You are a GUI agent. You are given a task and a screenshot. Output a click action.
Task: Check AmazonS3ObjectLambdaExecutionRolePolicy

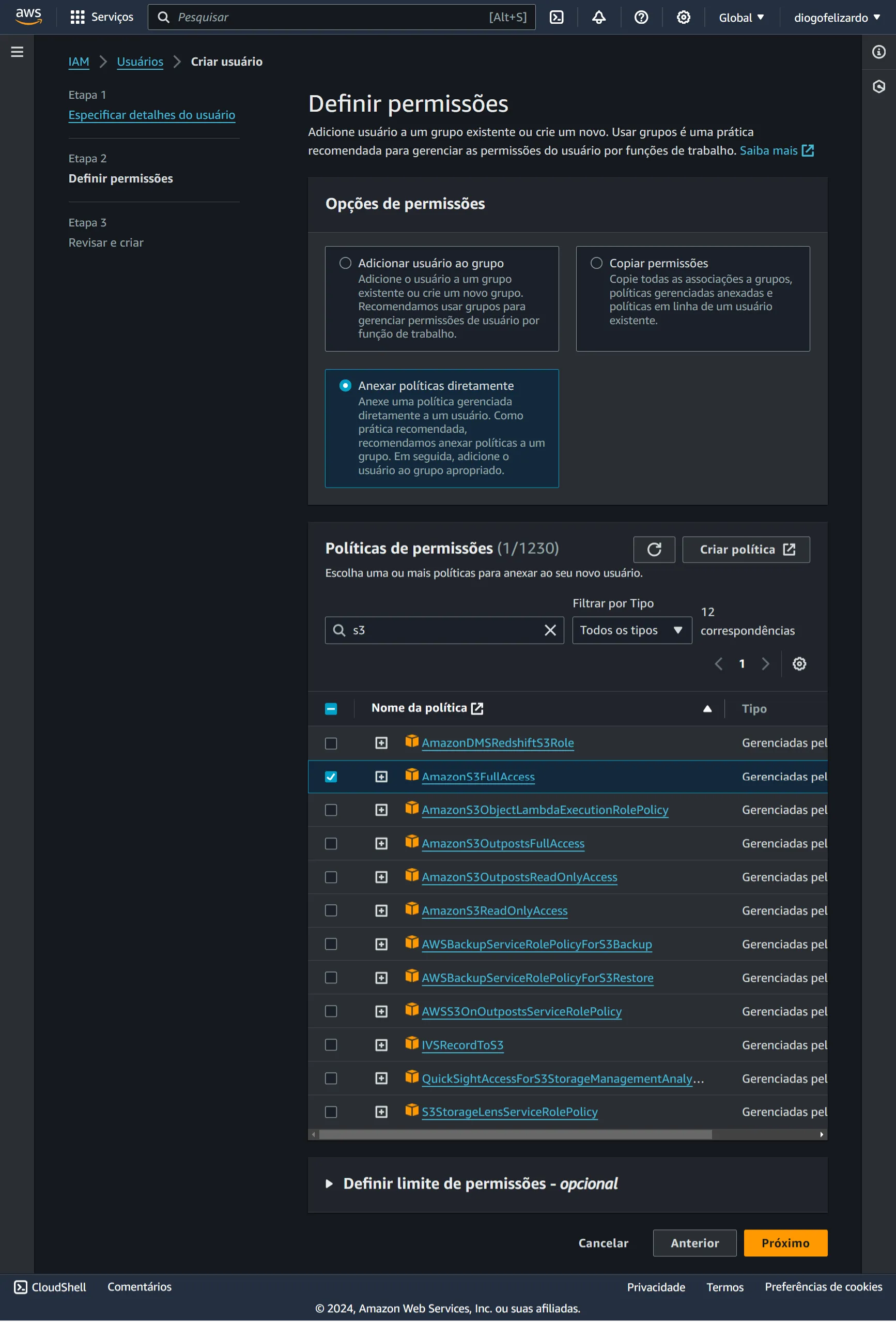[331, 810]
